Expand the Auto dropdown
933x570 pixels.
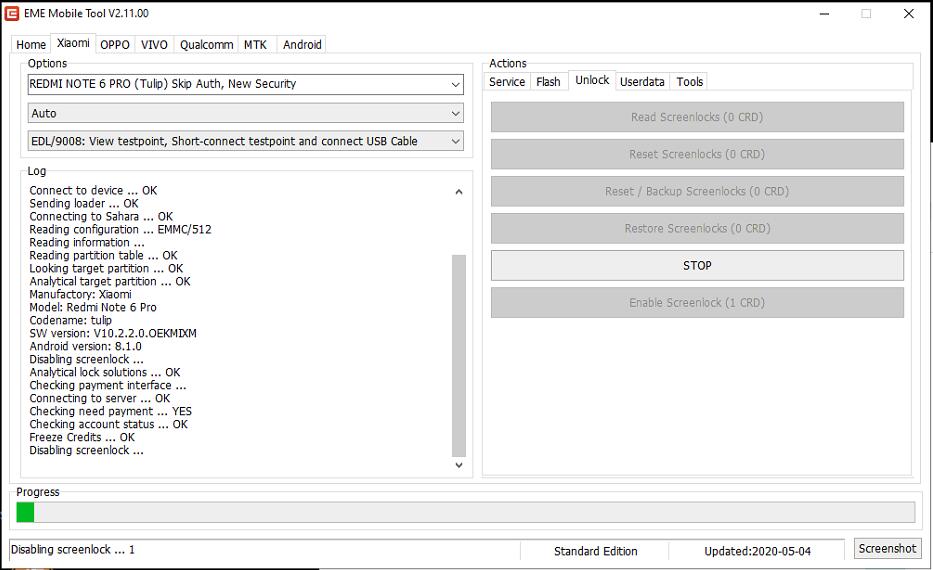pos(246,113)
